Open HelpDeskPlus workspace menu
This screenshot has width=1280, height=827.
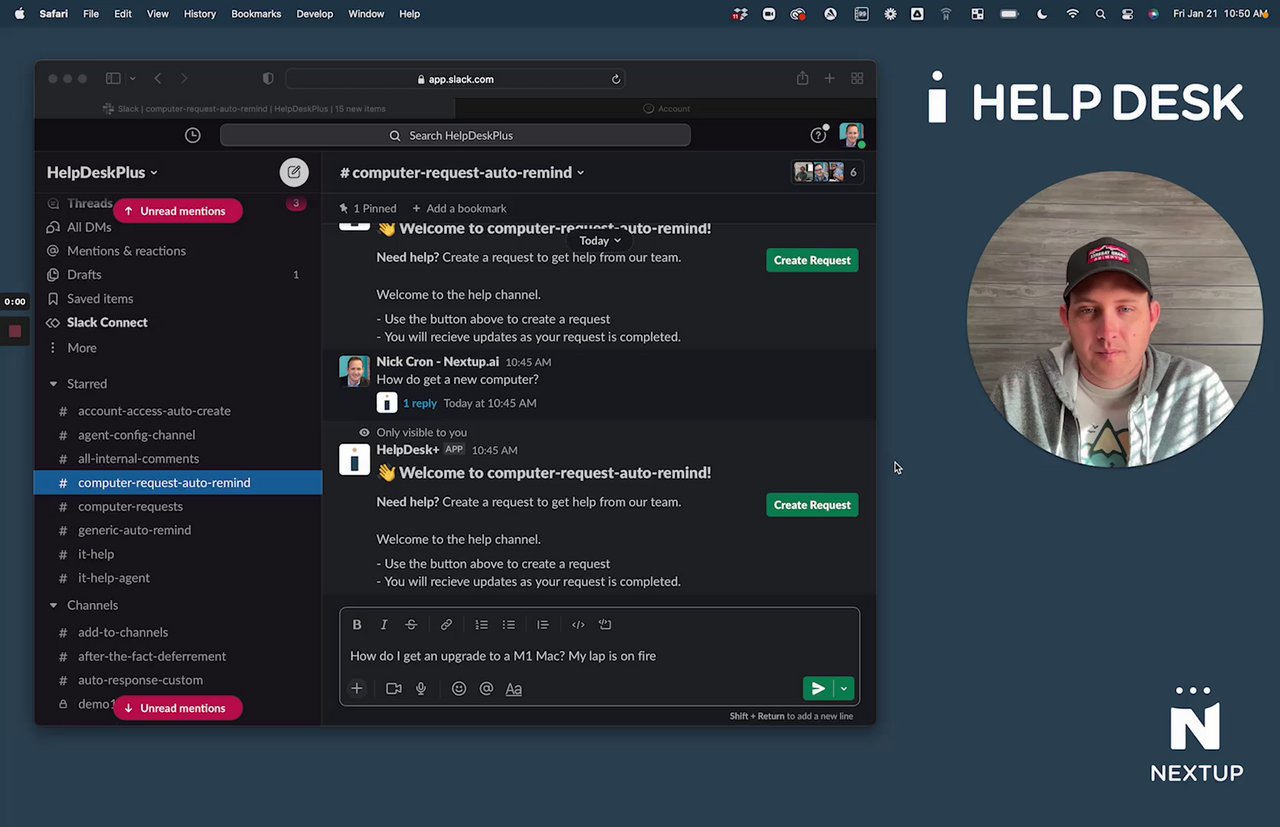pos(102,172)
